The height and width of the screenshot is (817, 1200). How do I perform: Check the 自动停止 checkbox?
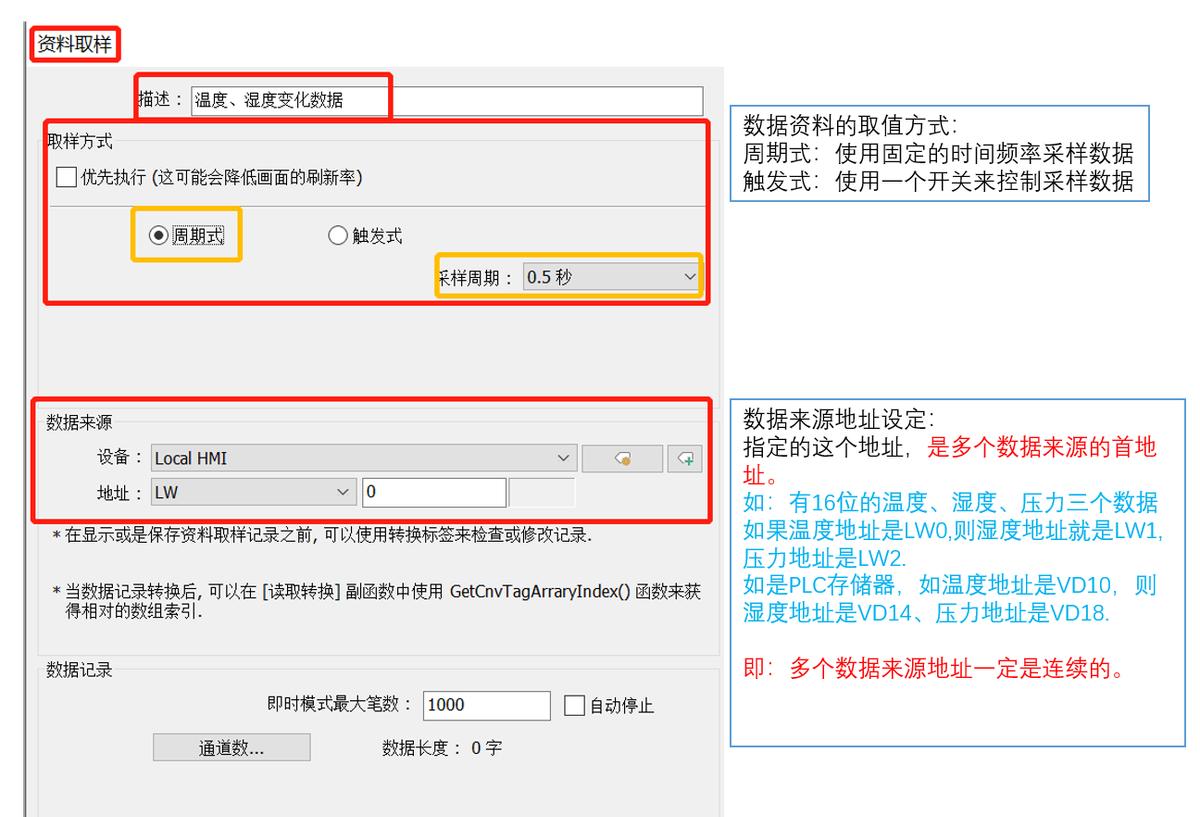(x=573, y=705)
